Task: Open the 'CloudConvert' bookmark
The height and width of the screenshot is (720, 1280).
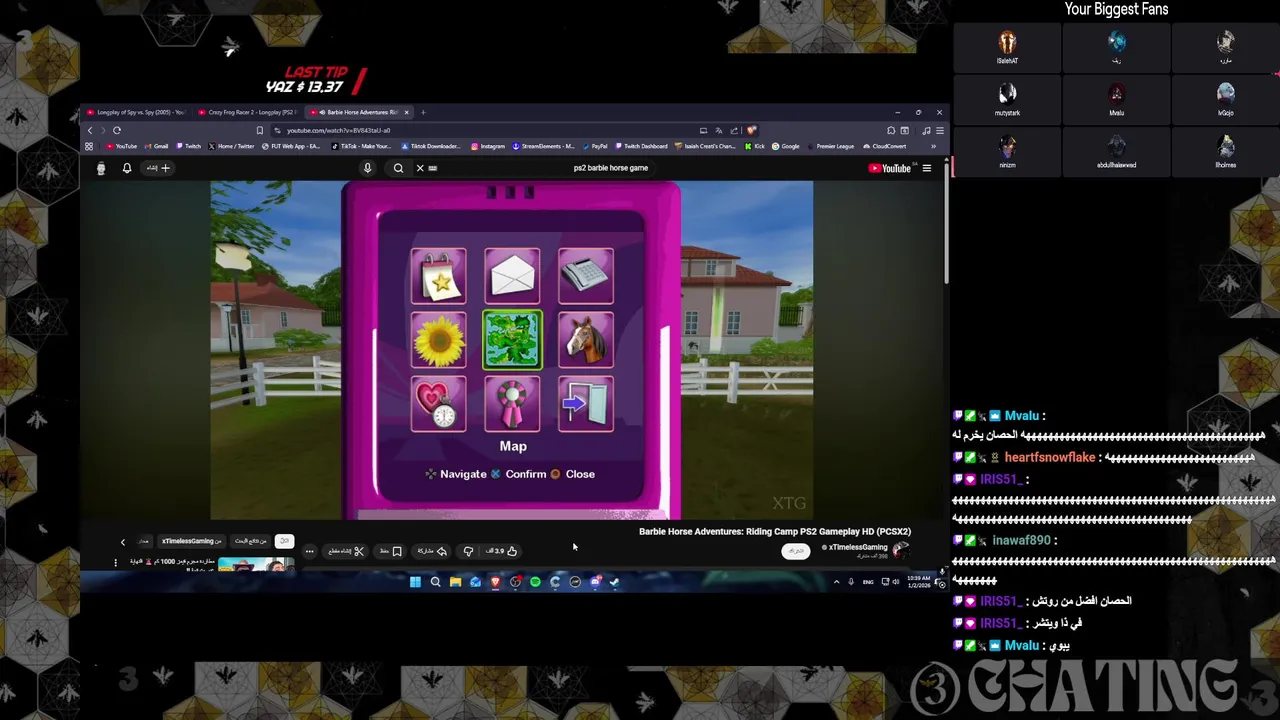Action: coord(884,146)
